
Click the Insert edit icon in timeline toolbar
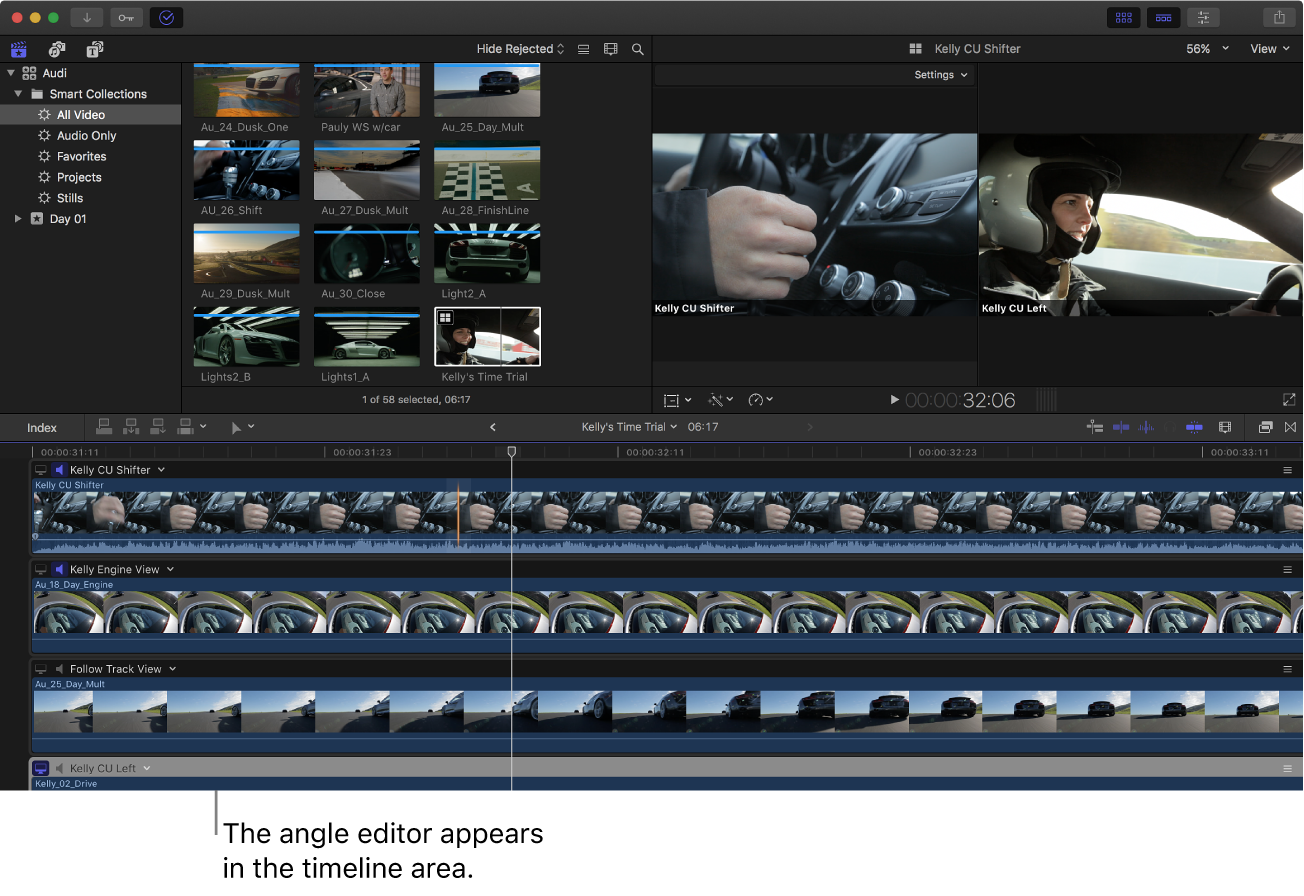point(131,426)
